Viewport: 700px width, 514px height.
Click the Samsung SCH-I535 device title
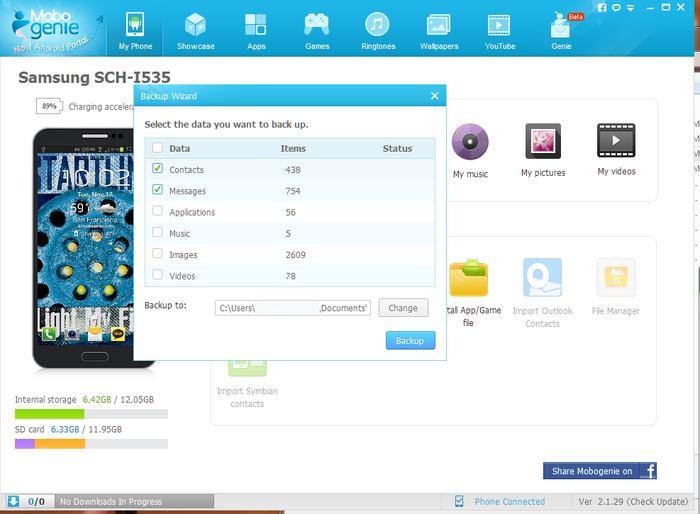click(94, 77)
